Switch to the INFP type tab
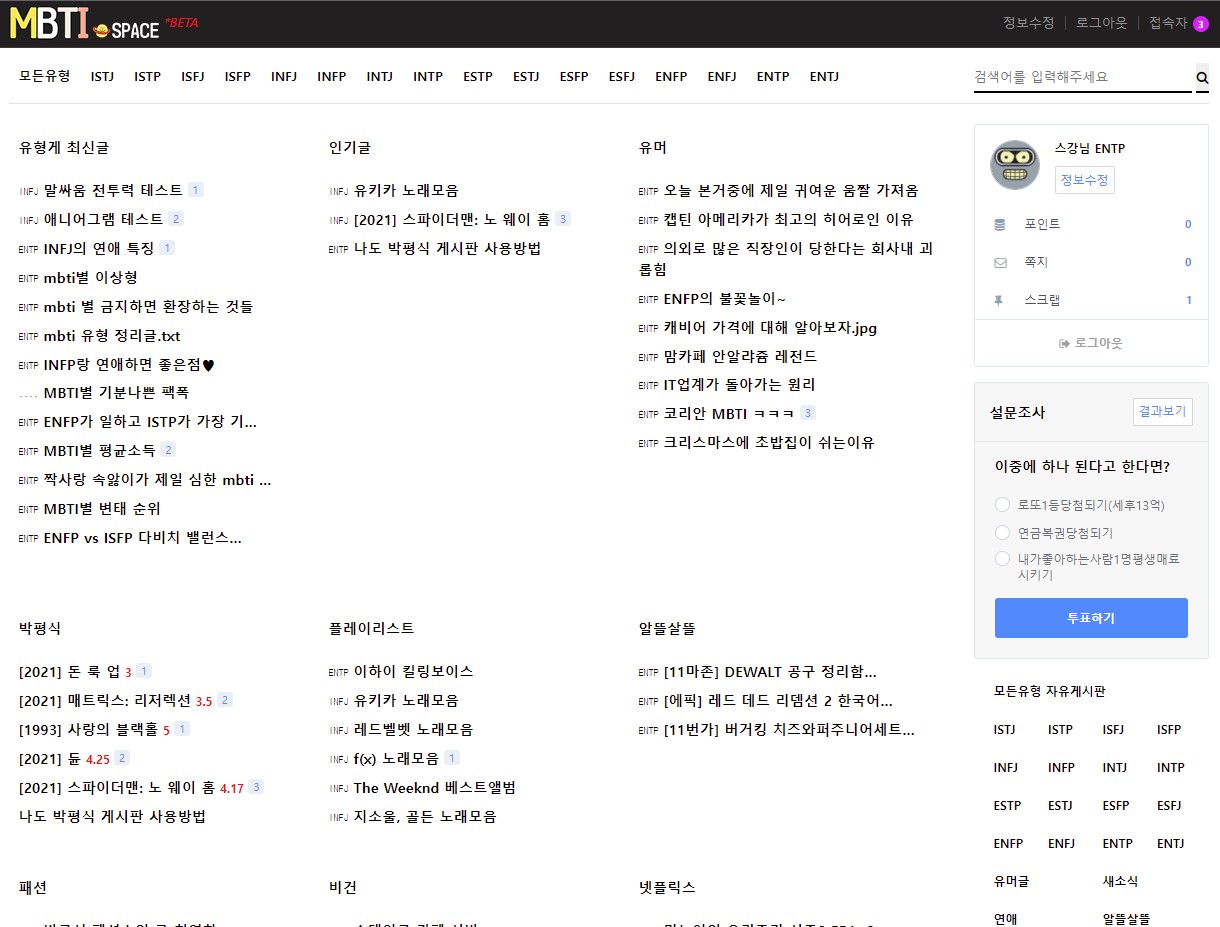The height and width of the screenshot is (927, 1220). pos(332,76)
